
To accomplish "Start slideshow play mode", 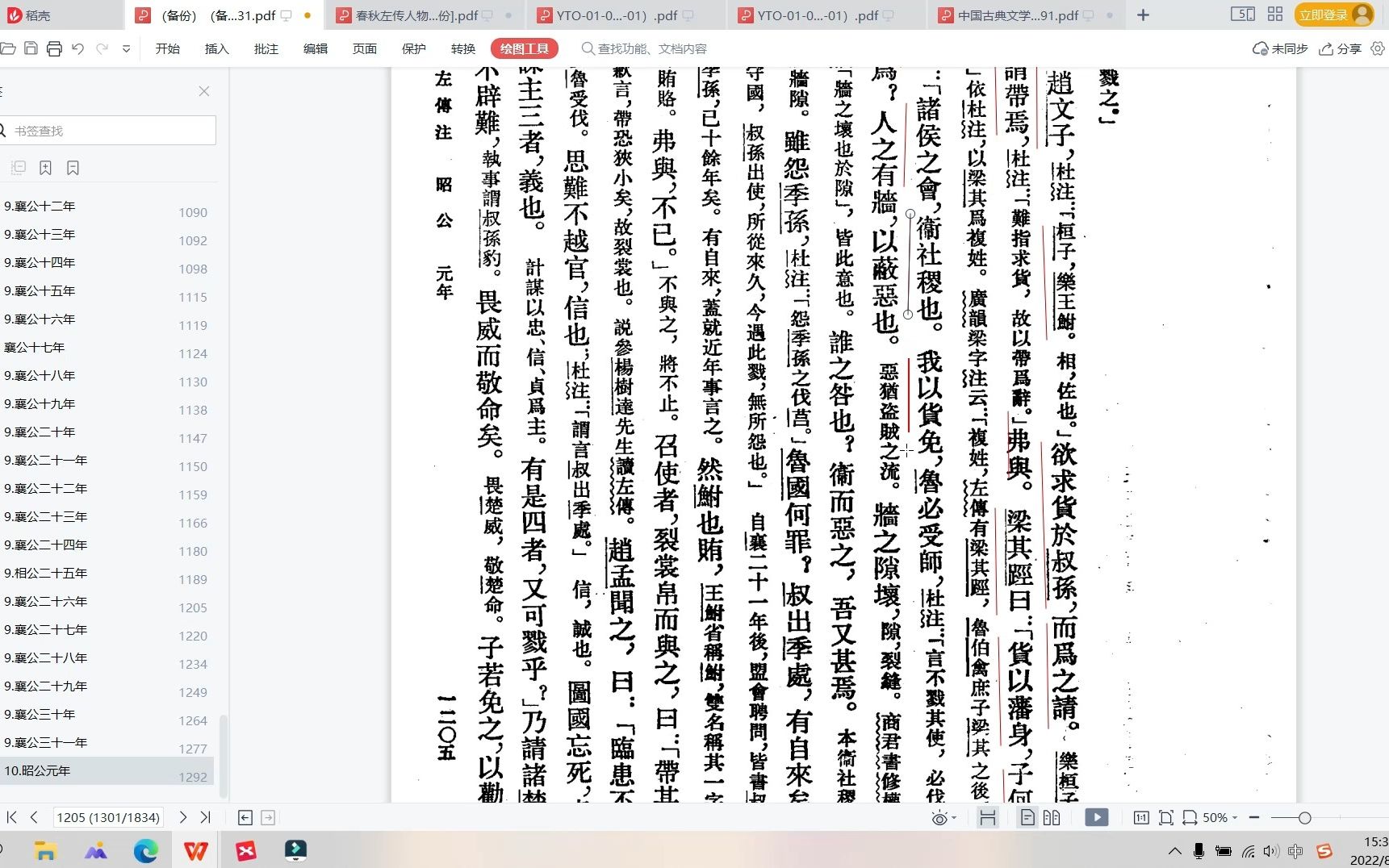I will click(1097, 818).
